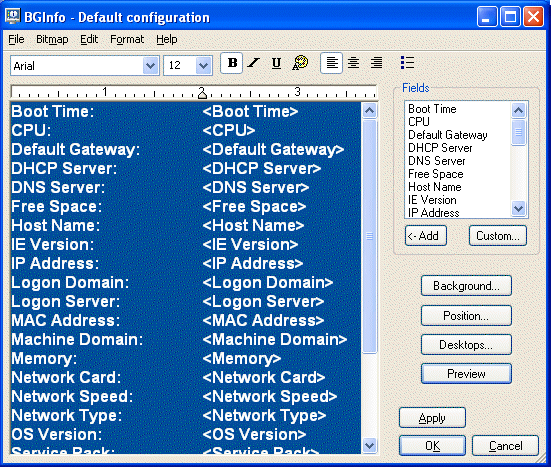Click the <MAC Address> placeholder in editor
The image size is (551, 467).
263,320
